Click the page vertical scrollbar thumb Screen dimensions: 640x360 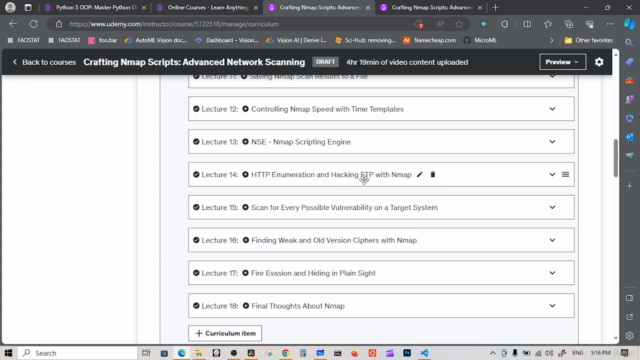click(615, 158)
